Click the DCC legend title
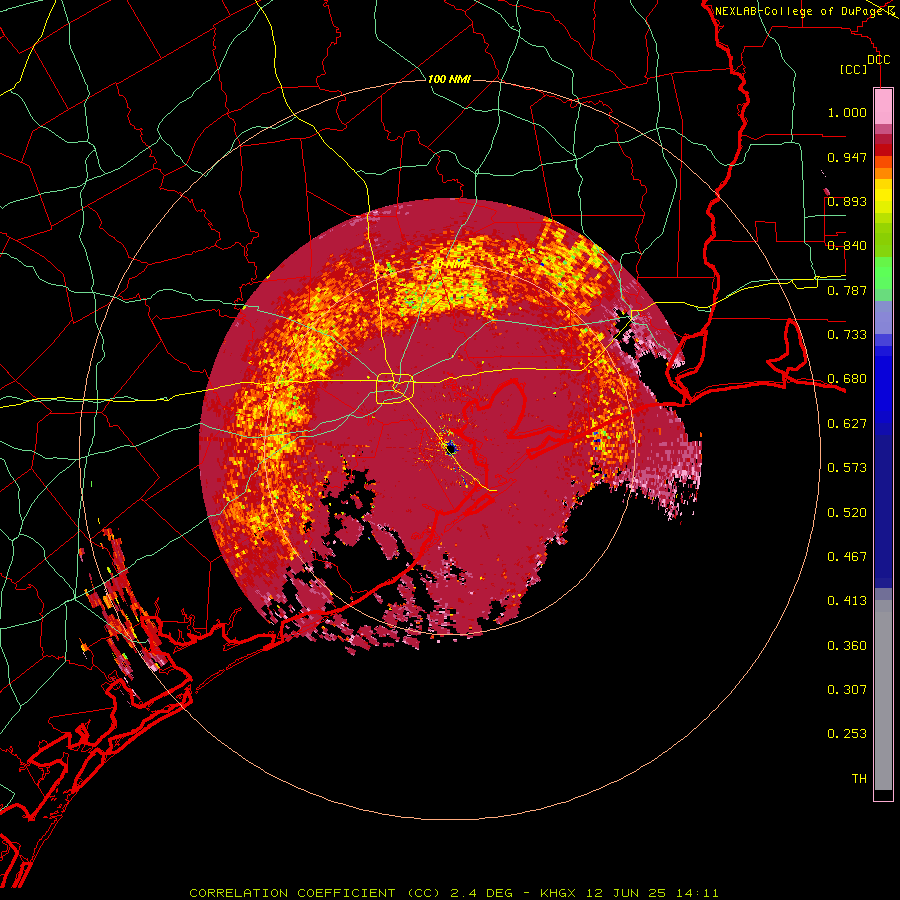The width and height of the screenshot is (900, 900). click(x=878, y=60)
